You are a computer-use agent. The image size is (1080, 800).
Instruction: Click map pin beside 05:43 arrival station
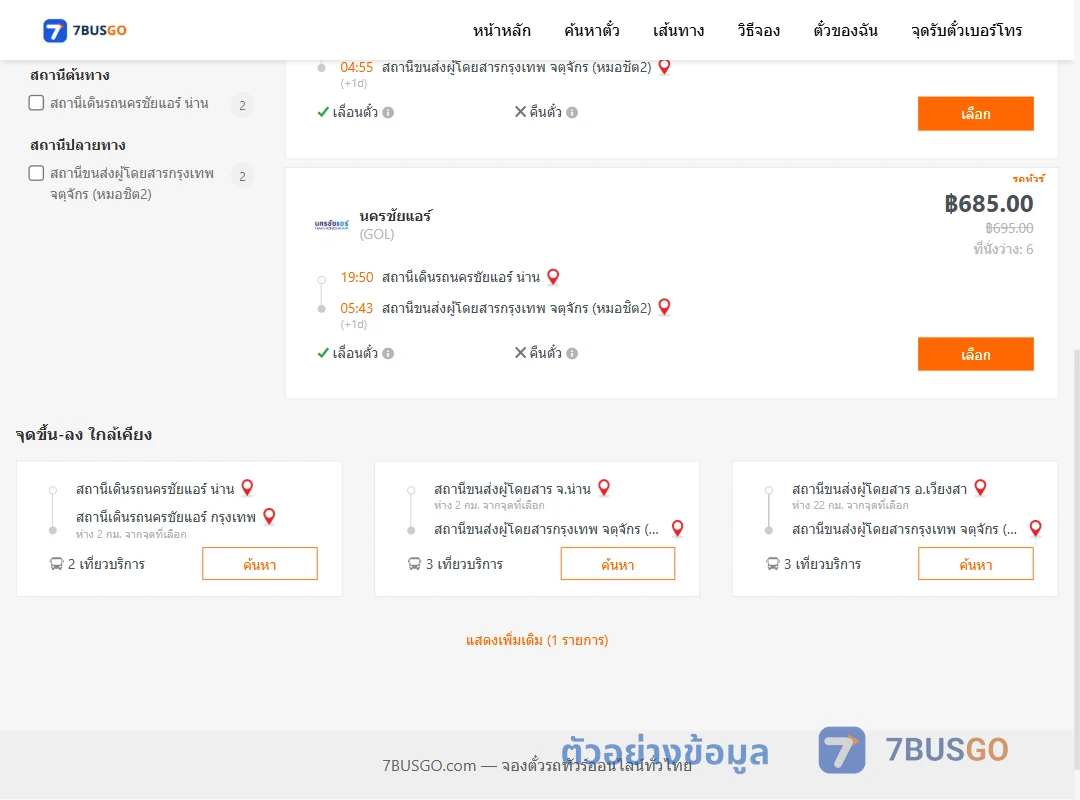(x=664, y=307)
